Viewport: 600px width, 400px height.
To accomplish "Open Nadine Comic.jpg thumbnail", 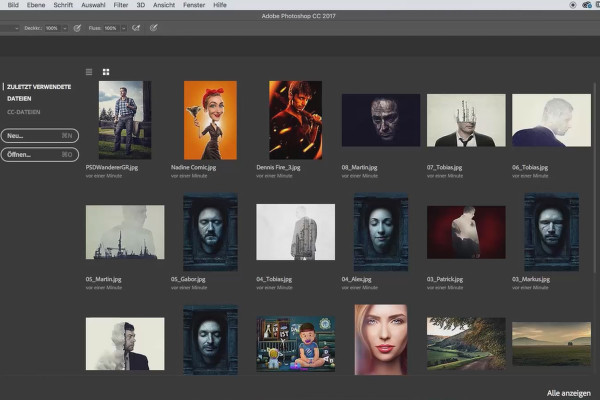I will click(x=210, y=120).
